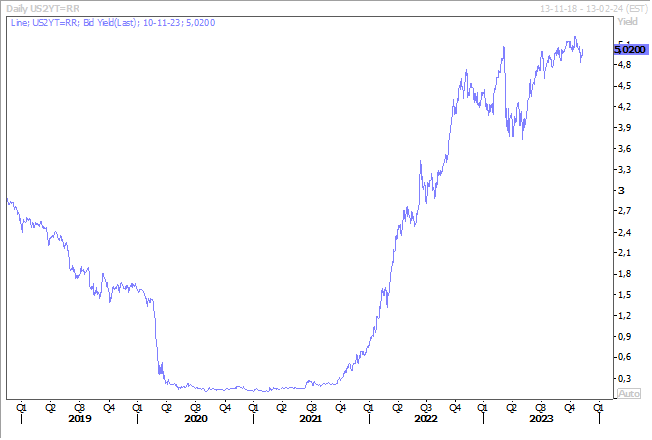652x440 pixels.
Task: Click the 3.9 tick on yield axis
Action: tap(625, 127)
